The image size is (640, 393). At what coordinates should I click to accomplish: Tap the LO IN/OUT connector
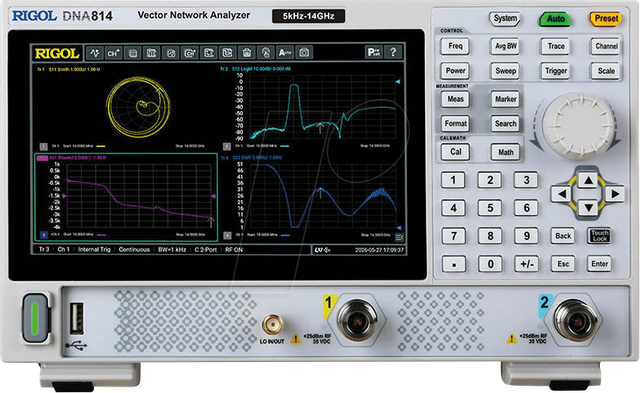[x=272, y=325]
